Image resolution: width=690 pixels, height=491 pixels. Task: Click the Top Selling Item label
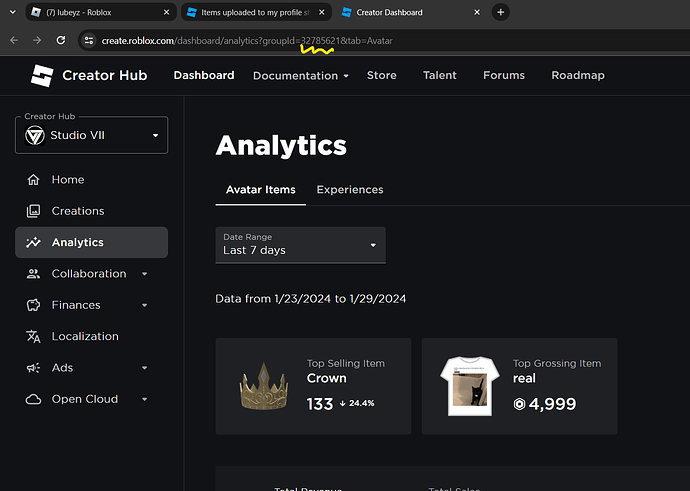coord(345,363)
